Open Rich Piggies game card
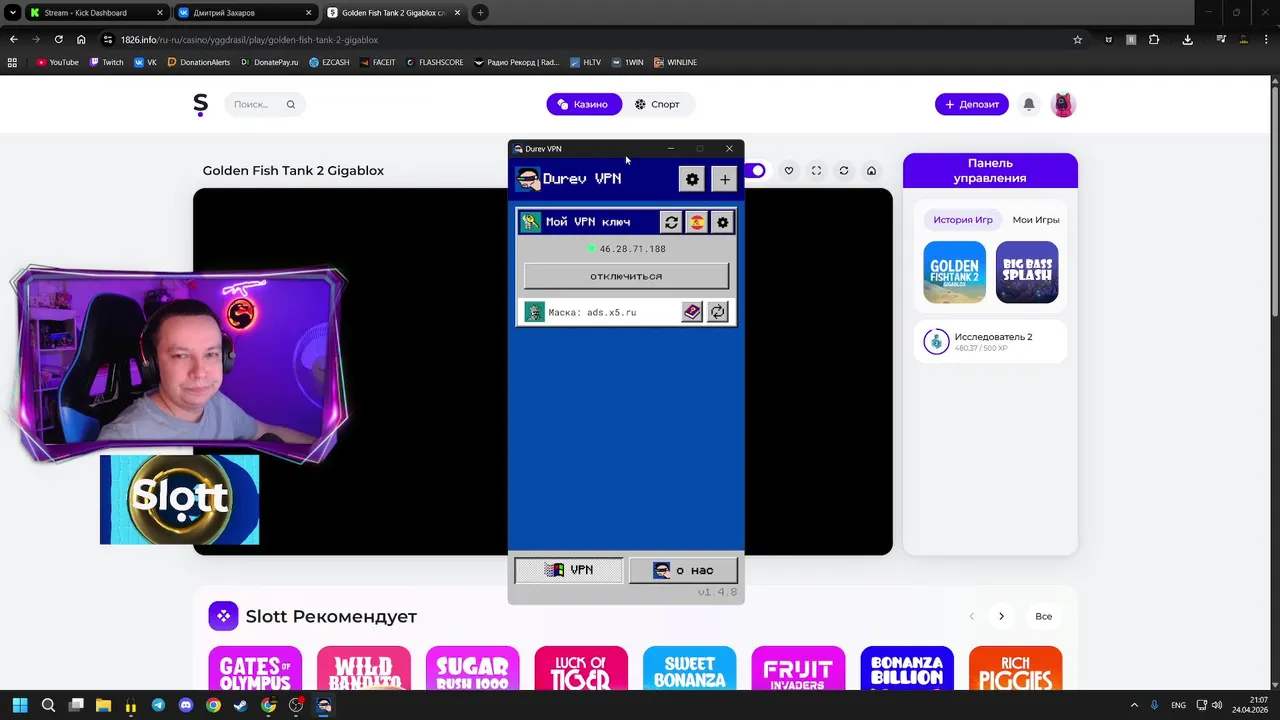This screenshot has width=1280, height=720. click(x=1015, y=668)
